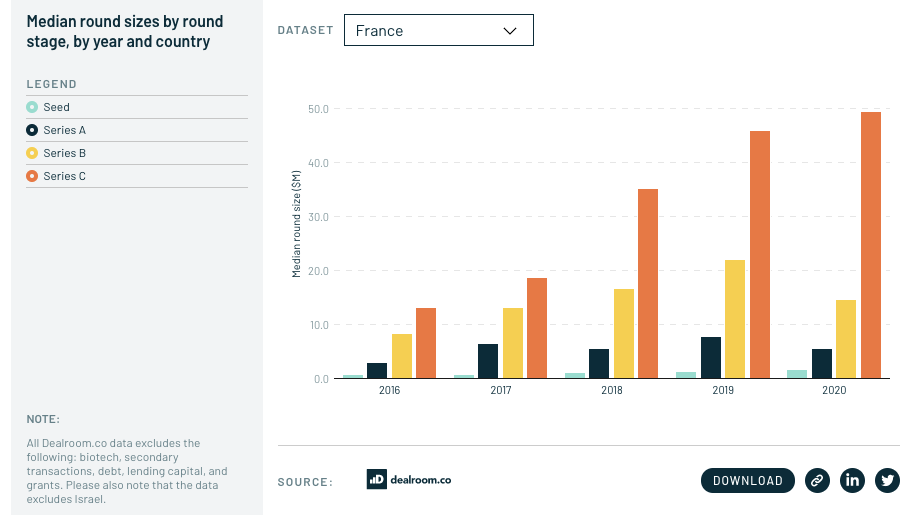Click the Series A legend circle icon
The height and width of the screenshot is (515, 909).
[x=32, y=130]
